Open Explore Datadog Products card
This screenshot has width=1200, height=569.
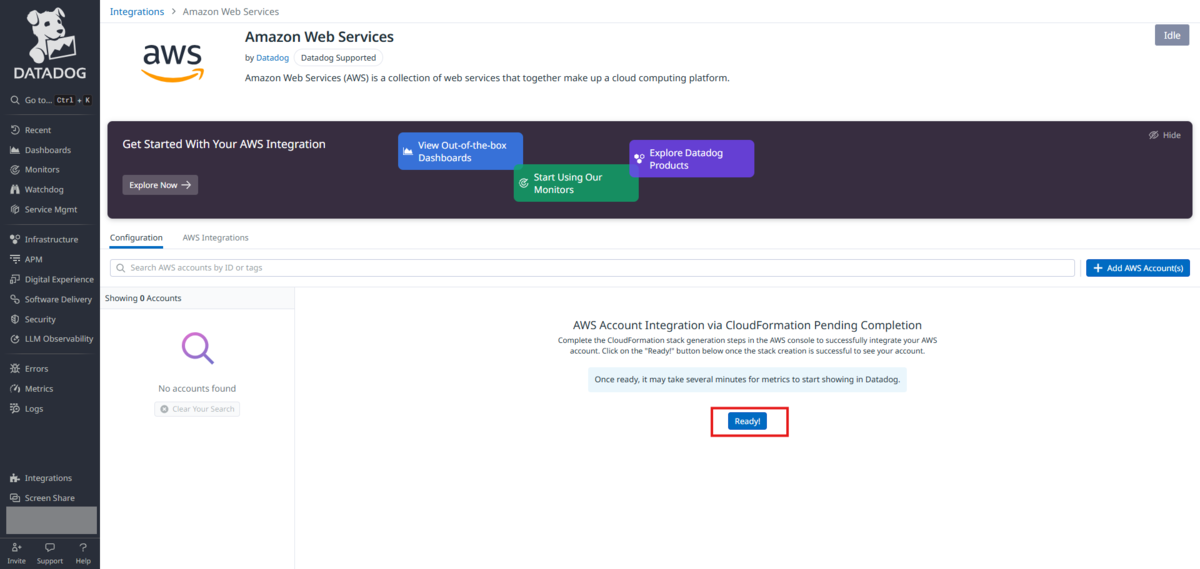click(x=691, y=159)
